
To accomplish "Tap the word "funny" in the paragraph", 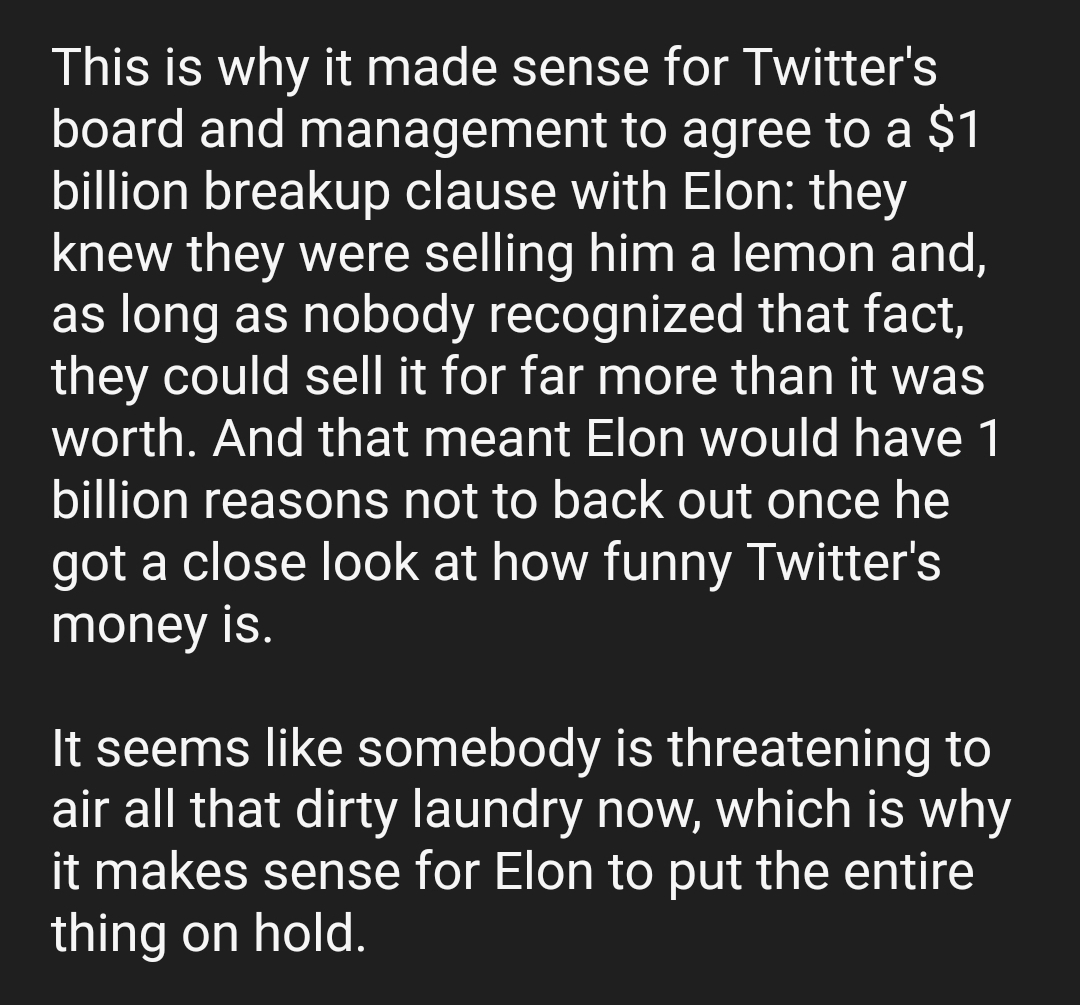I will tap(667, 563).
